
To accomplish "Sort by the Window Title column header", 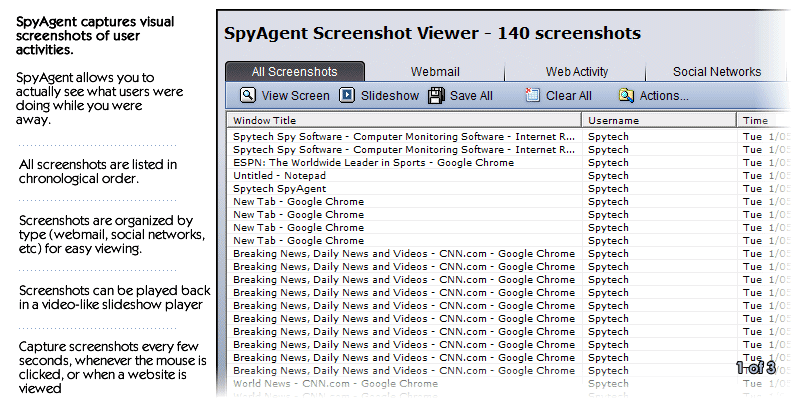I will [404, 120].
